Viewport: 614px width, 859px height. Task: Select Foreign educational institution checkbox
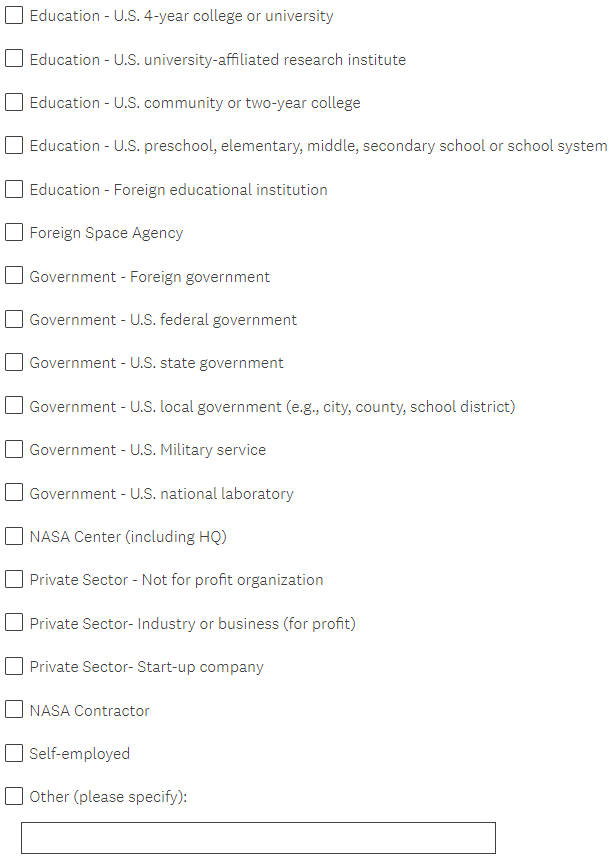[14, 189]
